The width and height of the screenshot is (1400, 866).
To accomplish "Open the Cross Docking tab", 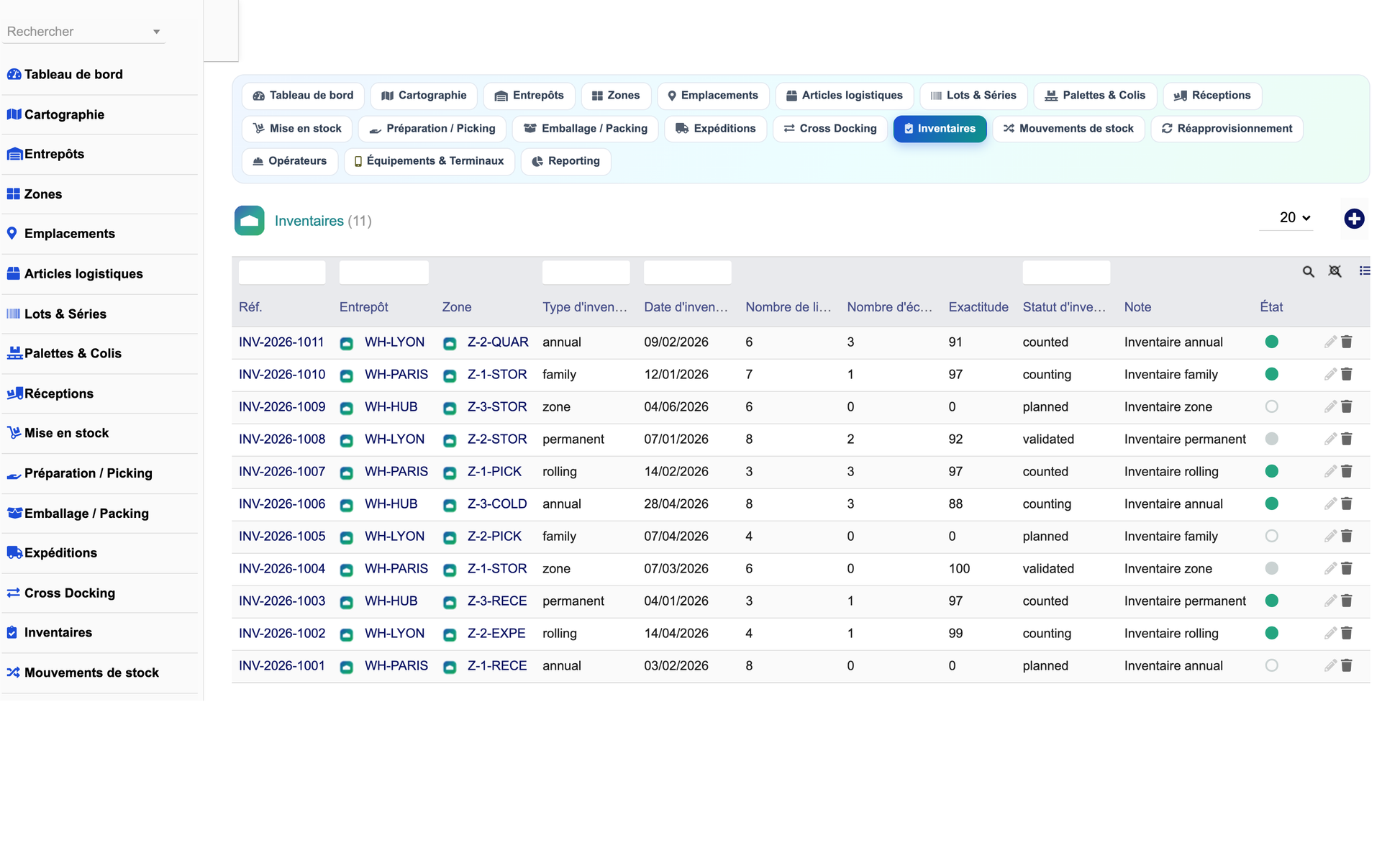I will click(830, 129).
